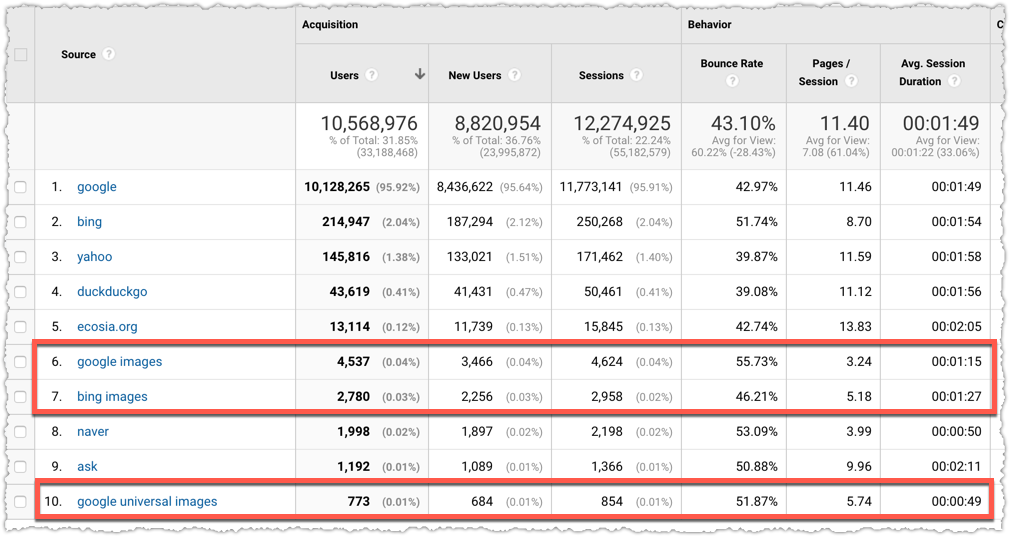Check the box for the bing row

pos(21,222)
